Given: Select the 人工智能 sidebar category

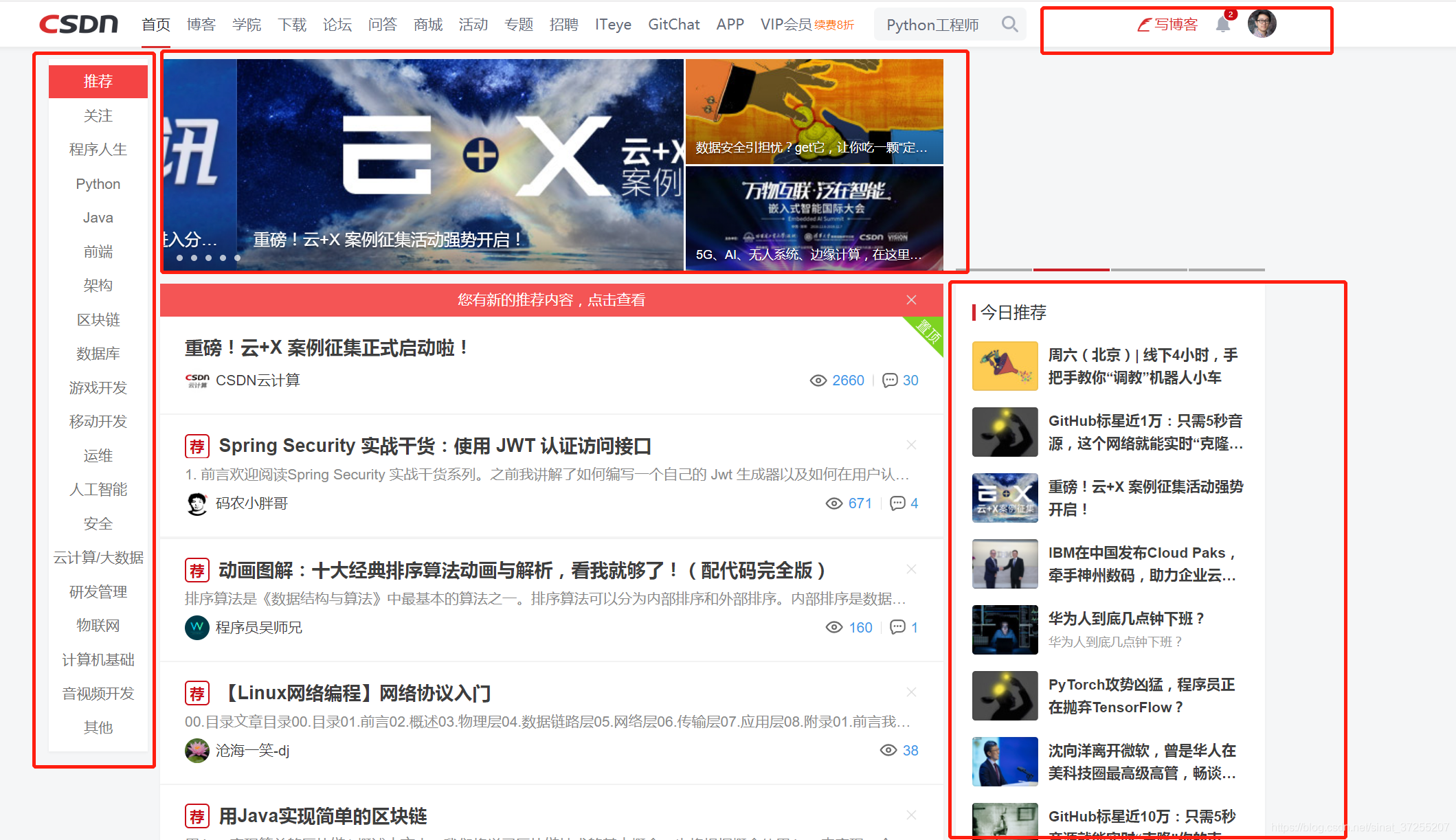Looking at the screenshot, I should 98,490.
